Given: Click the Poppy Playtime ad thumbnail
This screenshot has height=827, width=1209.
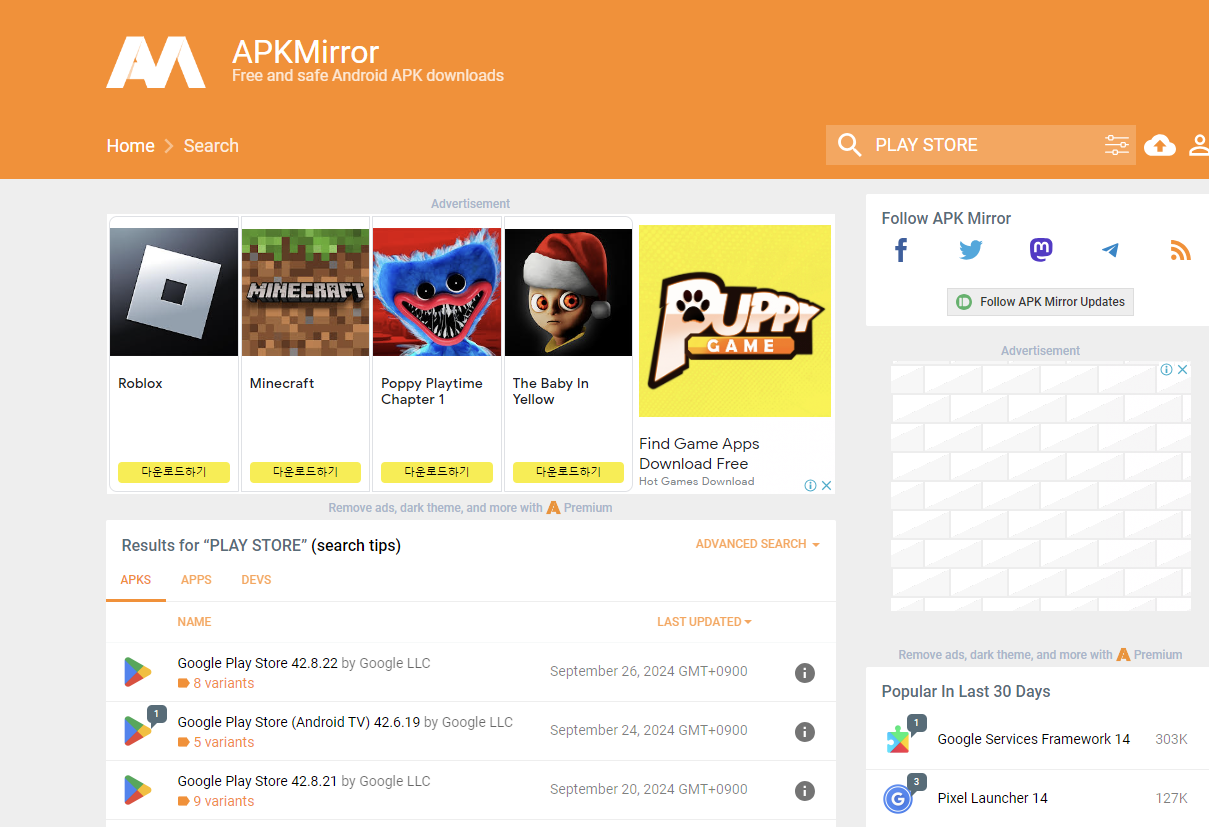Looking at the screenshot, I should [437, 292].
